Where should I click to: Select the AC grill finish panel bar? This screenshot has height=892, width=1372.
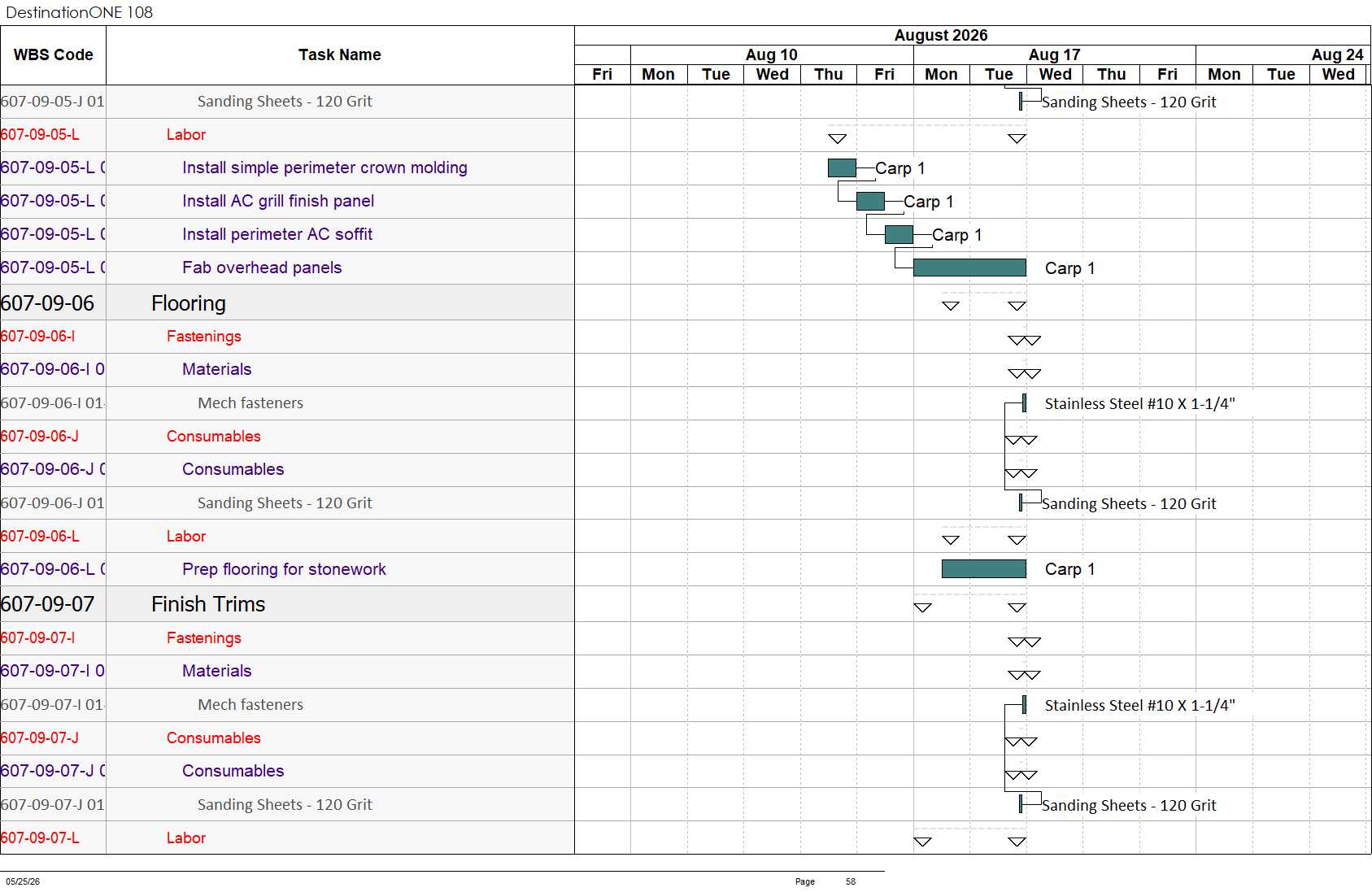click(x=870, y=201)
